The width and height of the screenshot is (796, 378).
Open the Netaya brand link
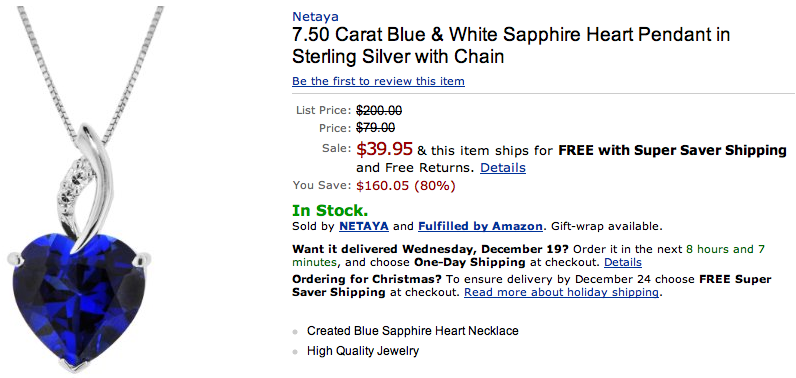coord(315,16)
